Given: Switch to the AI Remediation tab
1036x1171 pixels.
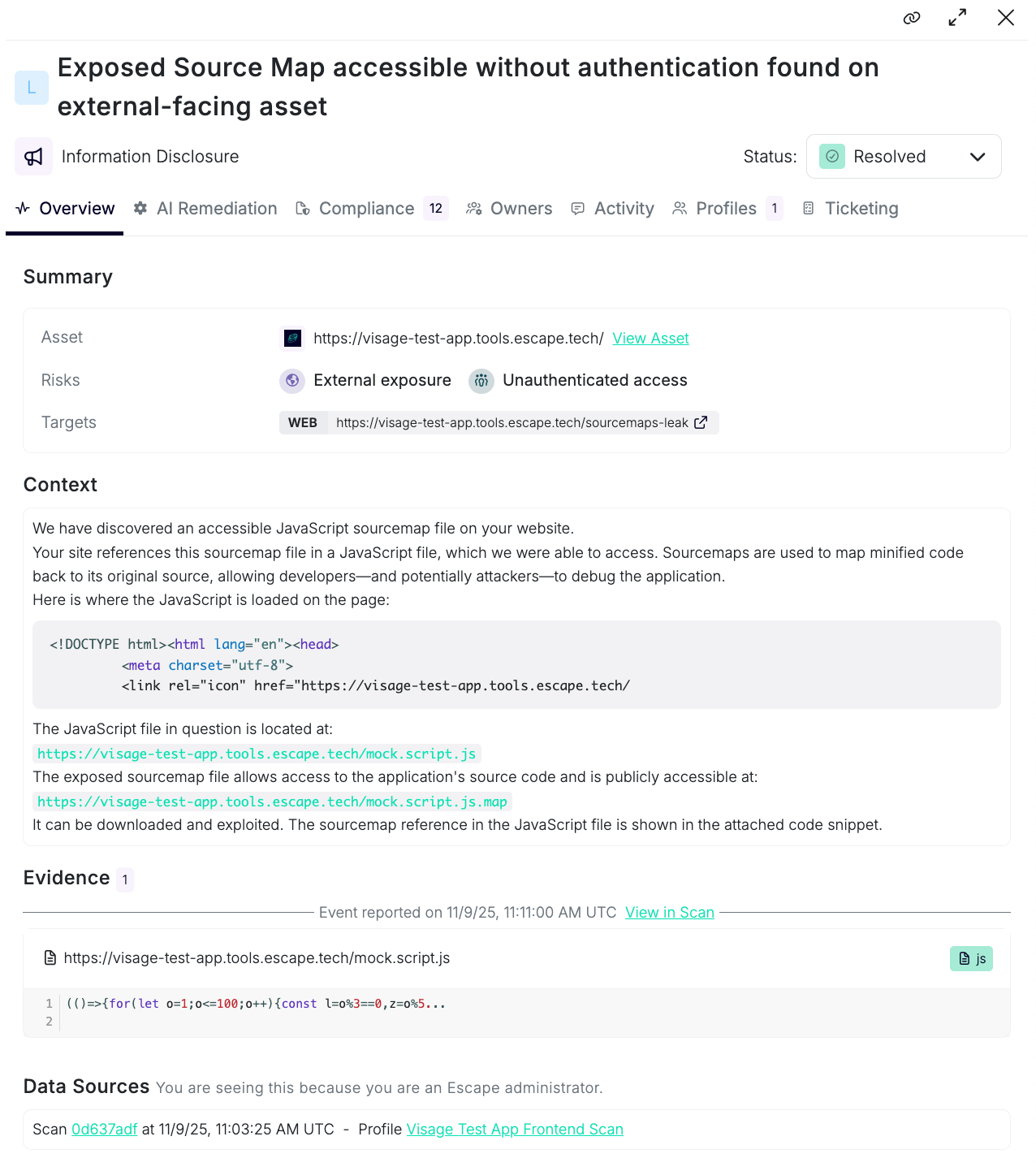Looking at the screenshot, I should (x=205, y=209).
